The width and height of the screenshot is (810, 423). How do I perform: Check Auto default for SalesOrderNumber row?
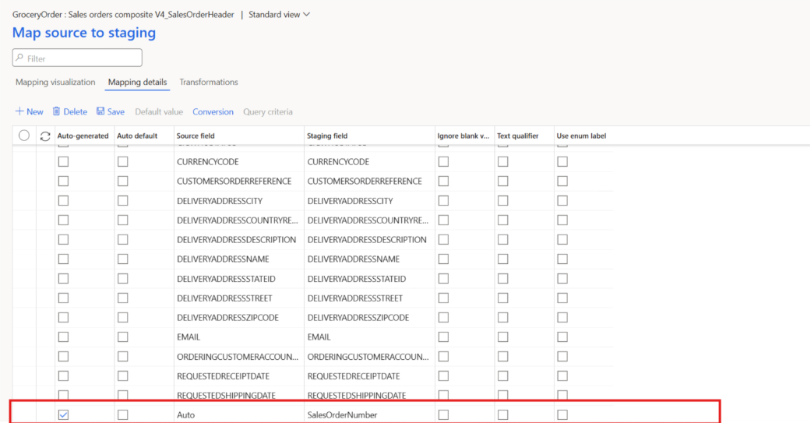pos(122,415)
